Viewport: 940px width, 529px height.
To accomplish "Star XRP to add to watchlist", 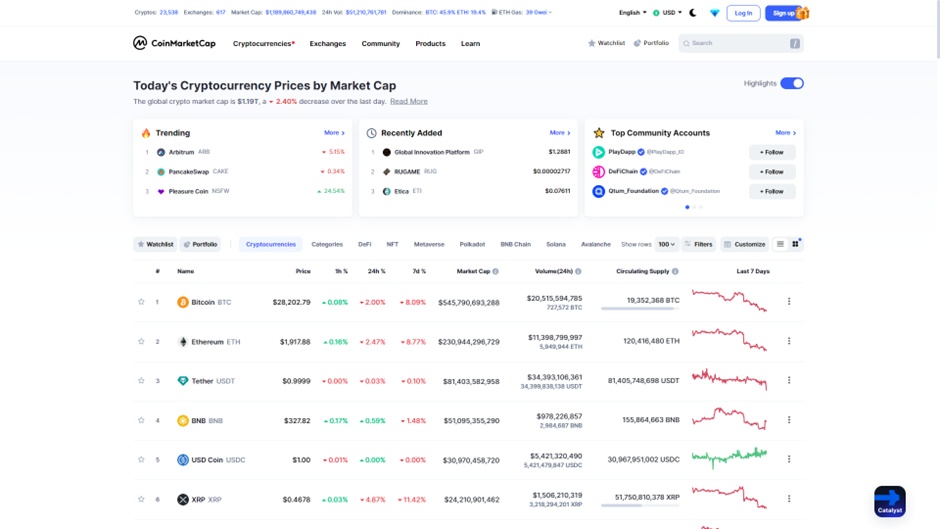I will pos(141,499).
